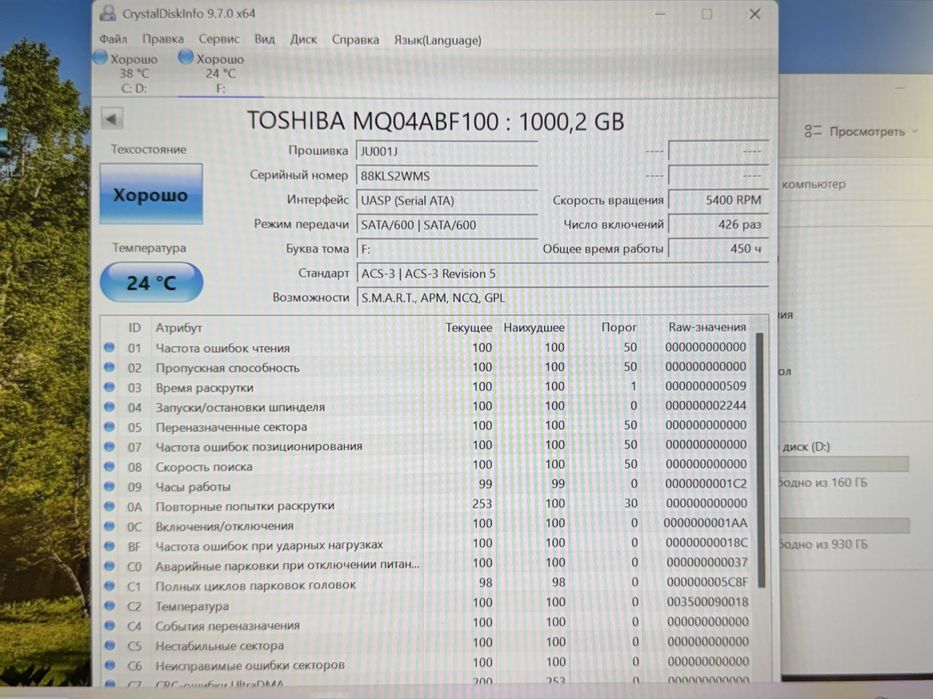Image resolution: width=933 pixels, height=699 pixels.
Task: Click the status dot for attribute 0A
Action: click(109, 506)
